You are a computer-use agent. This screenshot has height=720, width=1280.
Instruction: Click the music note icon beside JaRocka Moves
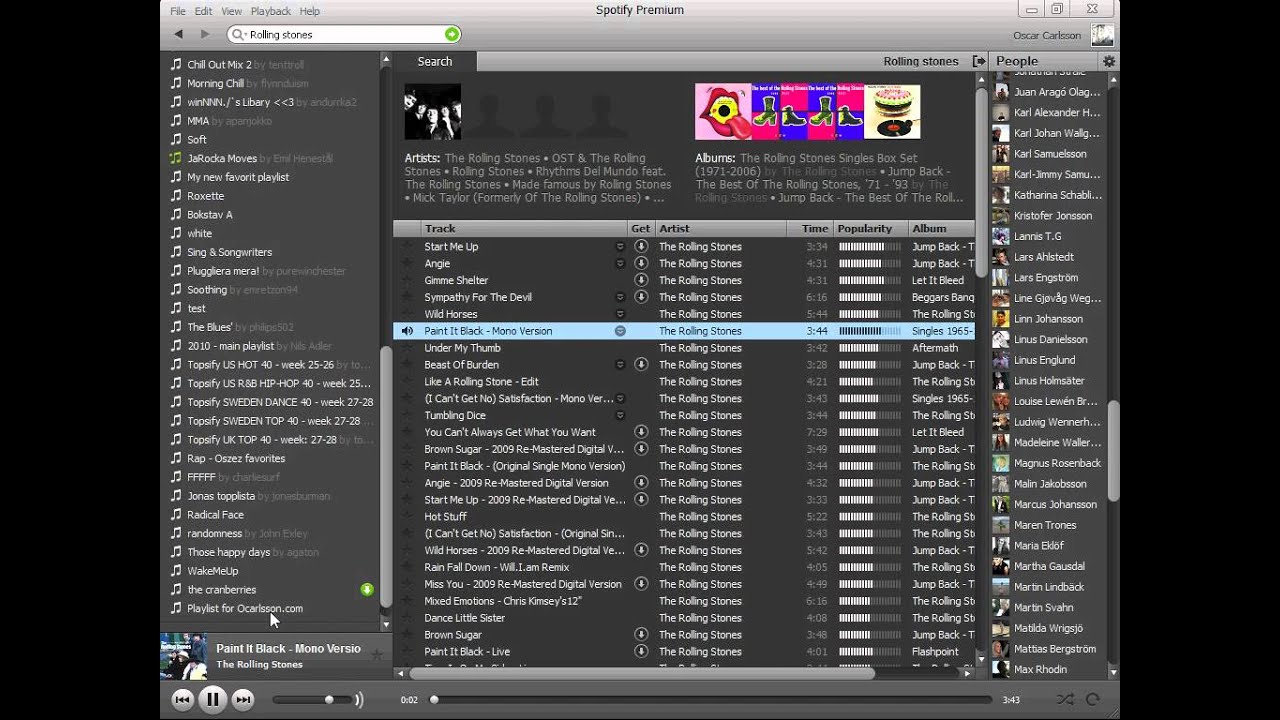[176, 158]
